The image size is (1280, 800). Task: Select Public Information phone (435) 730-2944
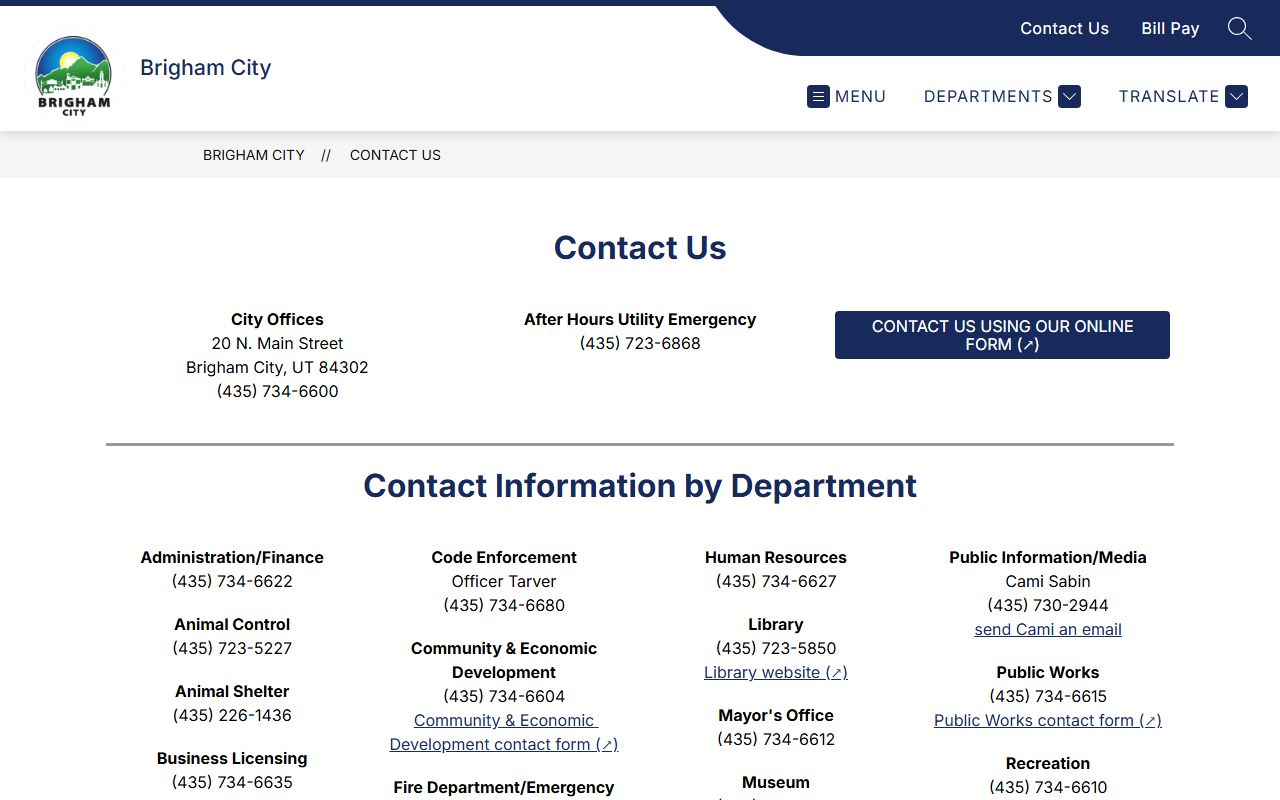tap(1048, 605)
